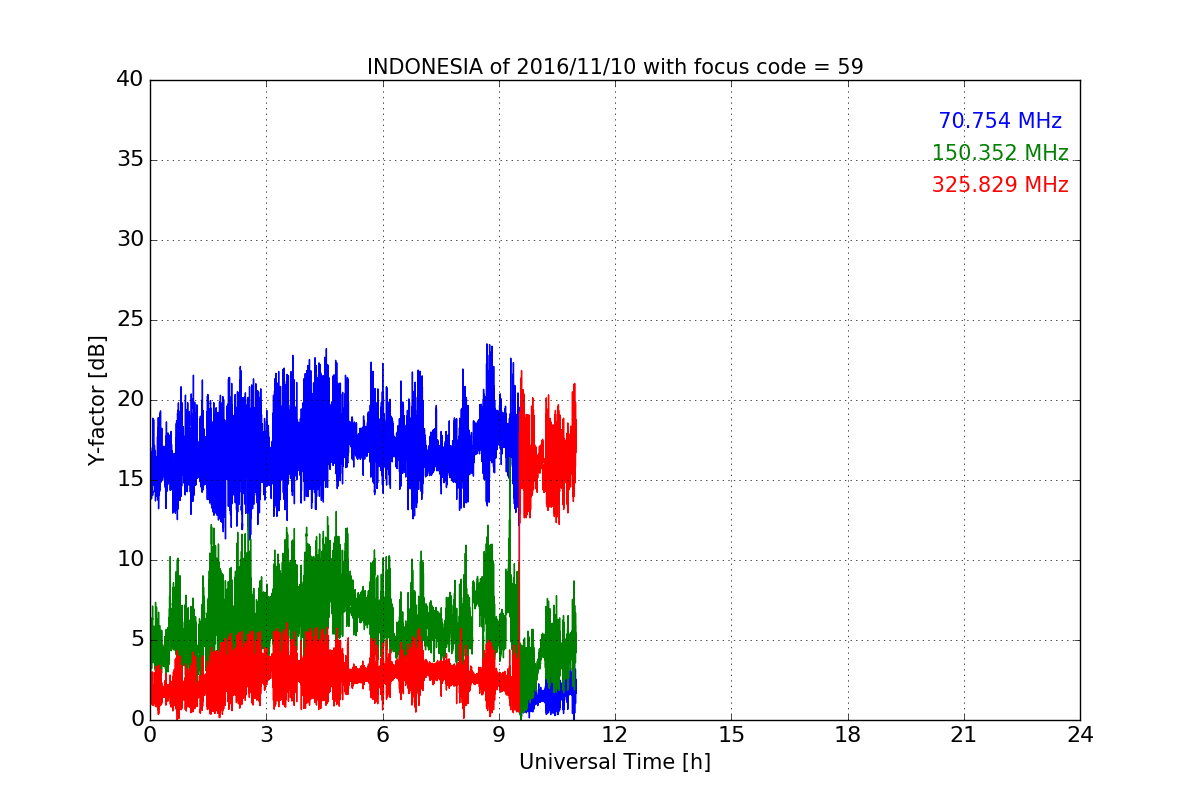Click y-axis tick label '10'
The height and width of the screenshot is (800, 1200).
coord(130,559)
